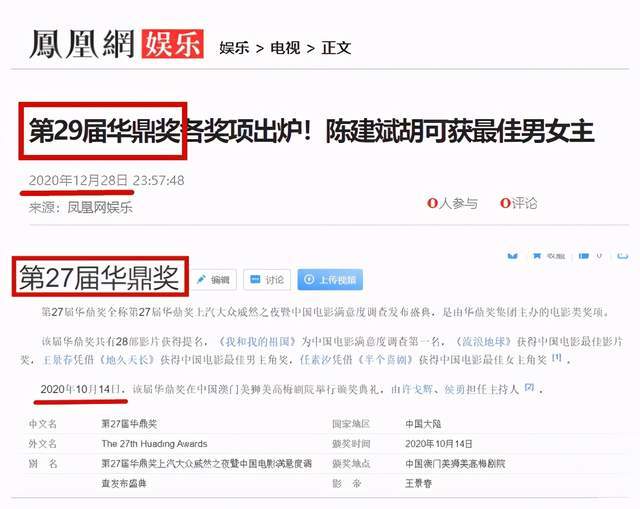
Task: Click the 收藏 bookmark star icon
Action: (537, 256)
